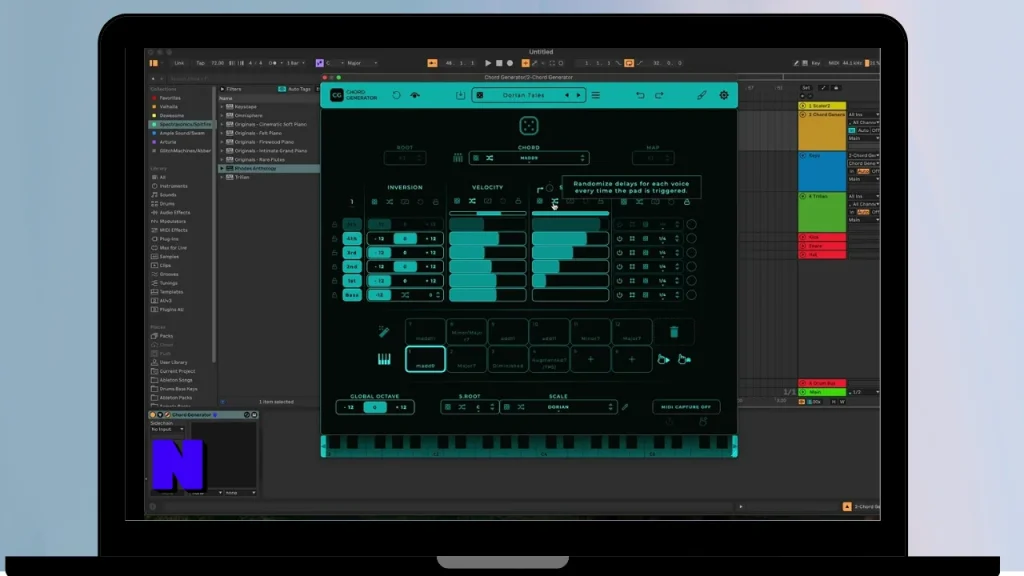Image resolution: width=1024 pixels, height=576 pixels.
Task: Expand the Rhodes Anthology browser item
Action: 222,168
